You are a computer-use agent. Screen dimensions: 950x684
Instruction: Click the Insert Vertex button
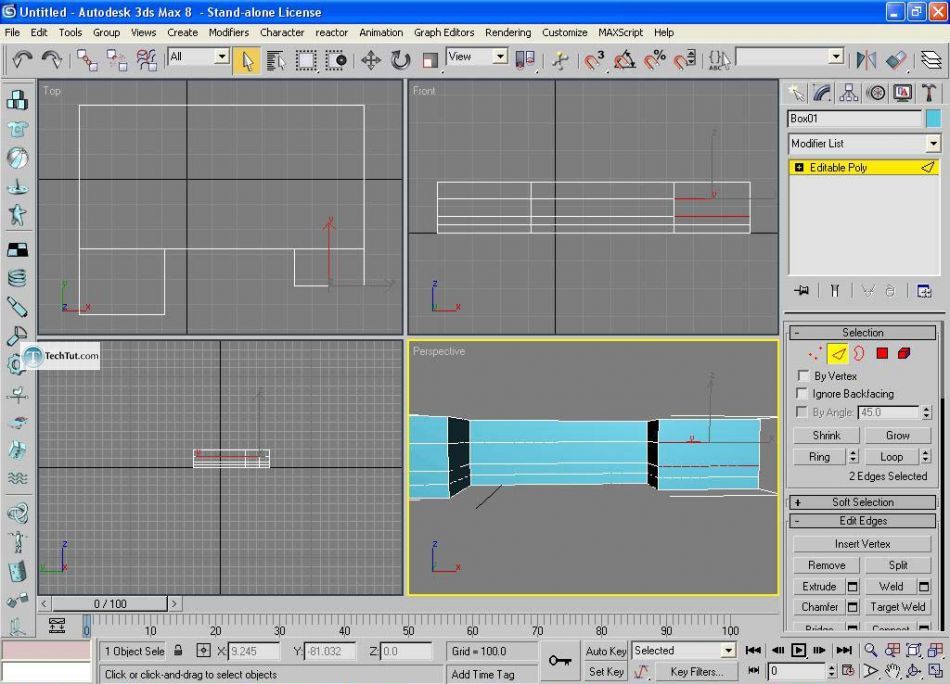(x=862, y=544)
